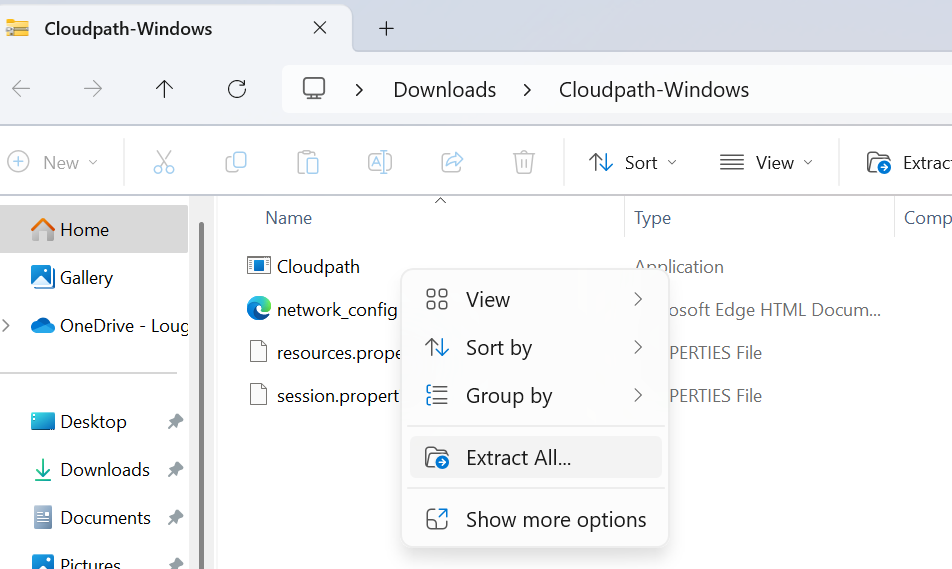
Task: Go up one folder level
Action: coord(165,89)
